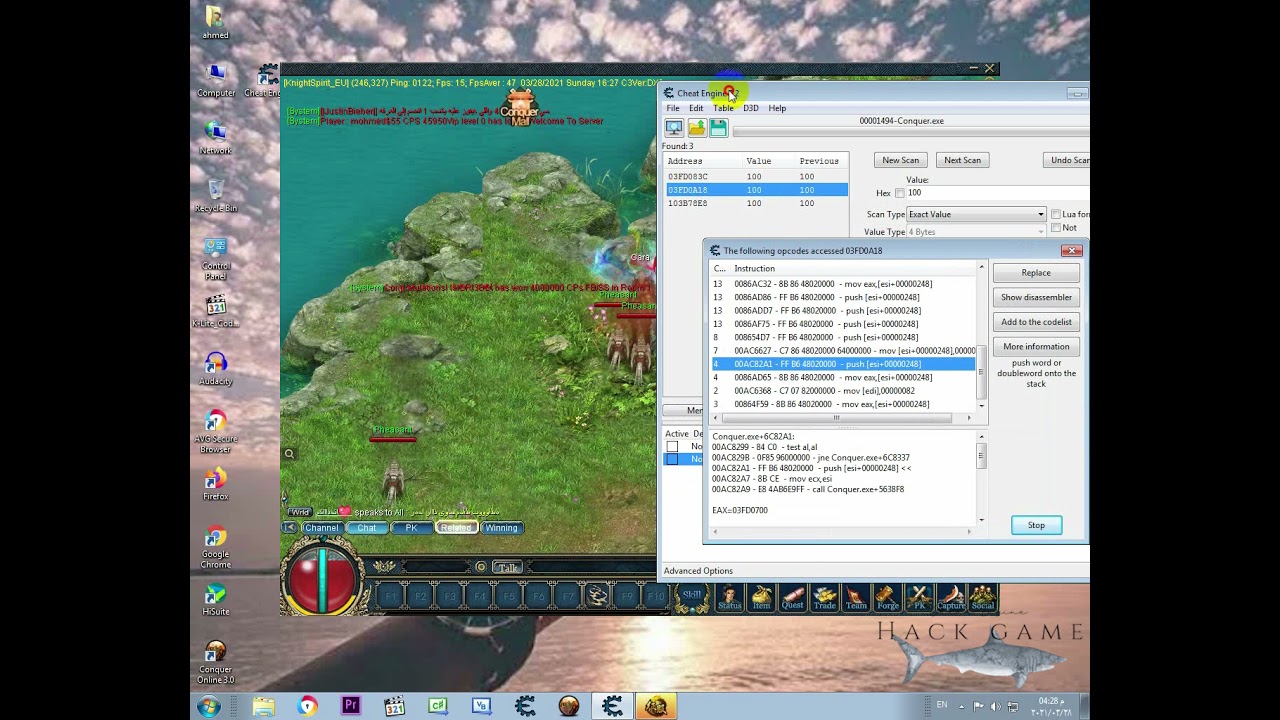
Task: Click the Windows Start orb
Action: [209, 707]
